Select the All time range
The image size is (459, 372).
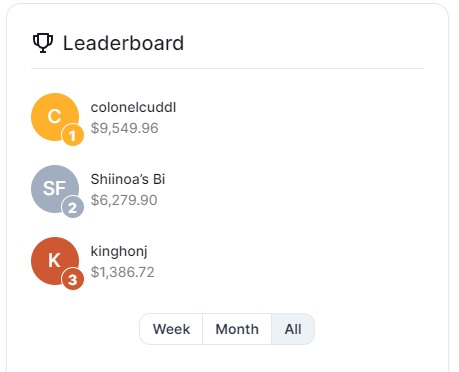293,329
